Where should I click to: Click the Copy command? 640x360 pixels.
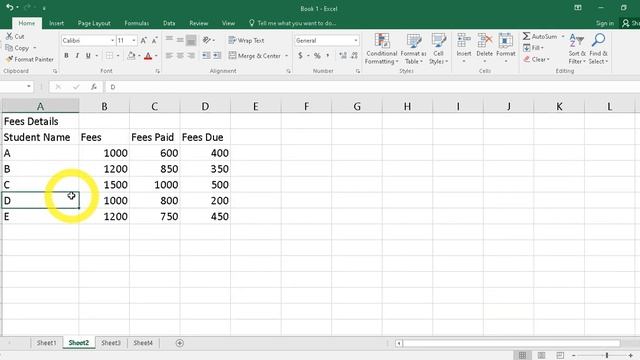pyautogui.click(x=18, y=48)
